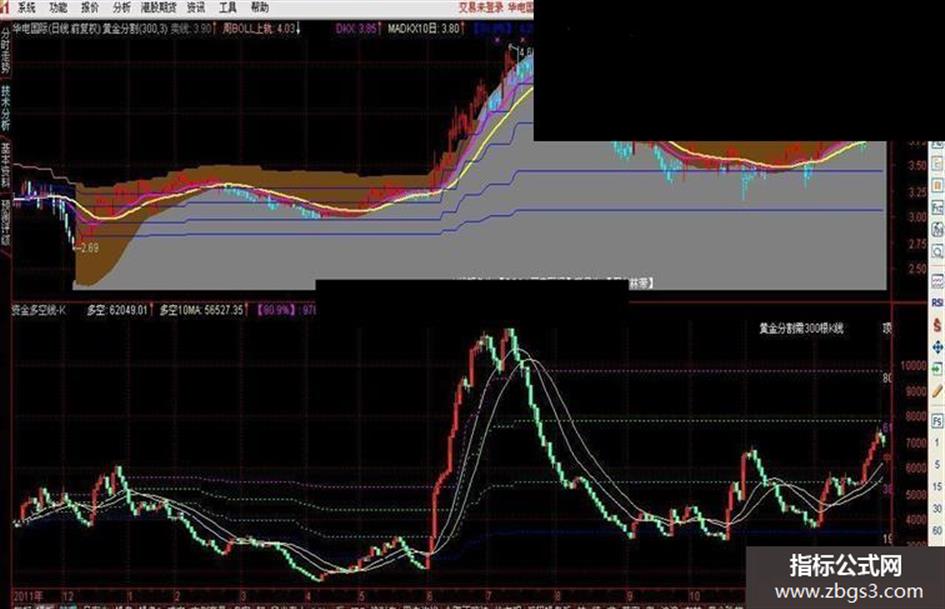The image size is (945, 609).
Task: Click the magnifier zoom icon in sidebar
Action: point(937,251)
